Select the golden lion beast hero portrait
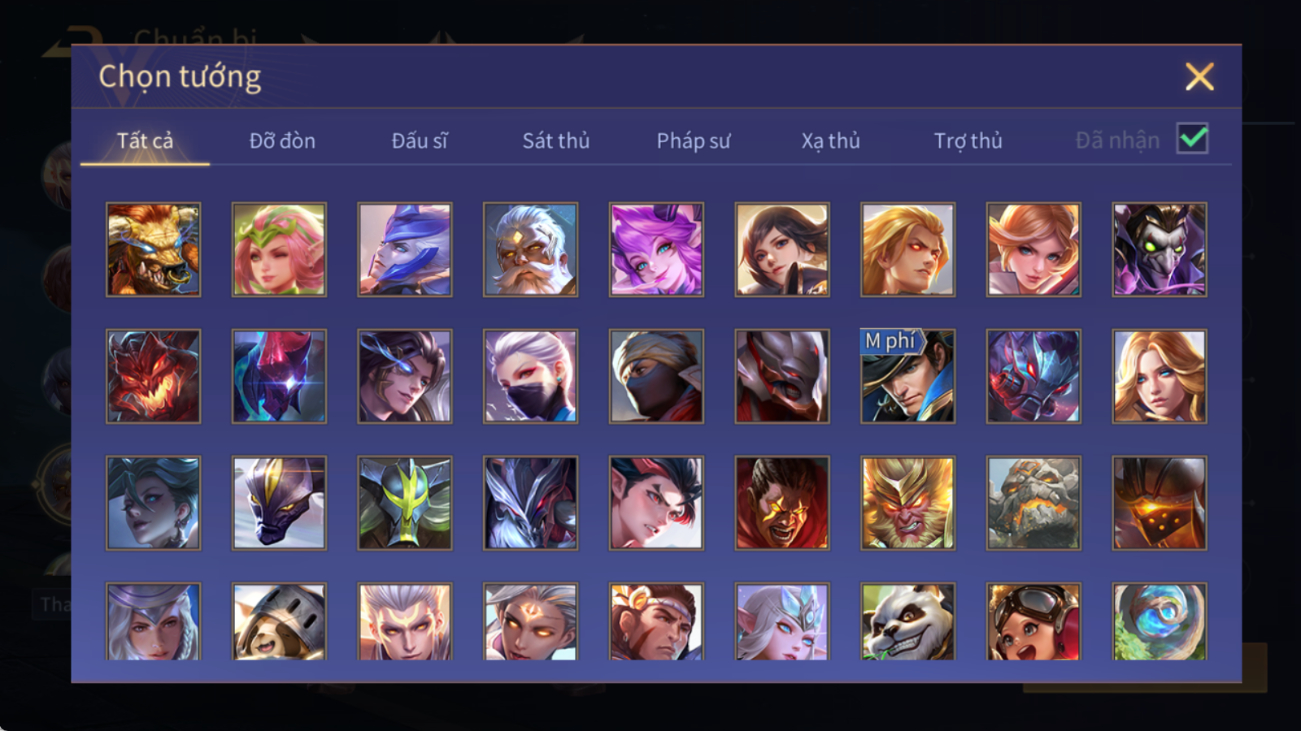Screen dimensions: 1301x731 pos(153,250)
